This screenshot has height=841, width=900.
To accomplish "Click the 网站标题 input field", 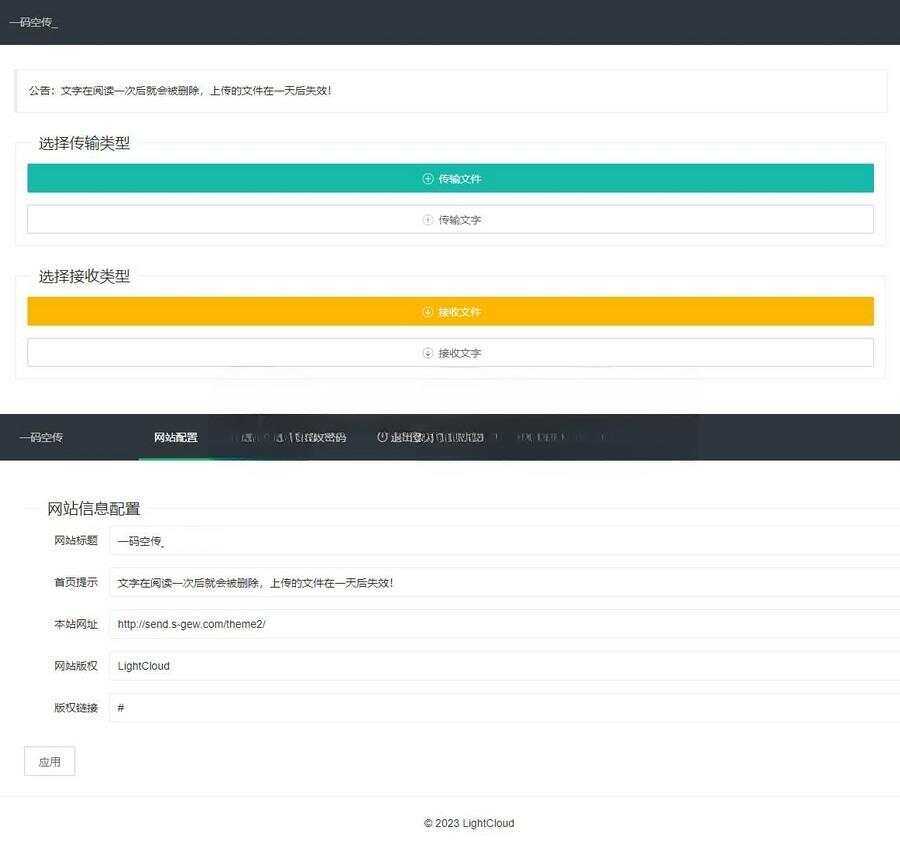I will [x=400, y=541].
